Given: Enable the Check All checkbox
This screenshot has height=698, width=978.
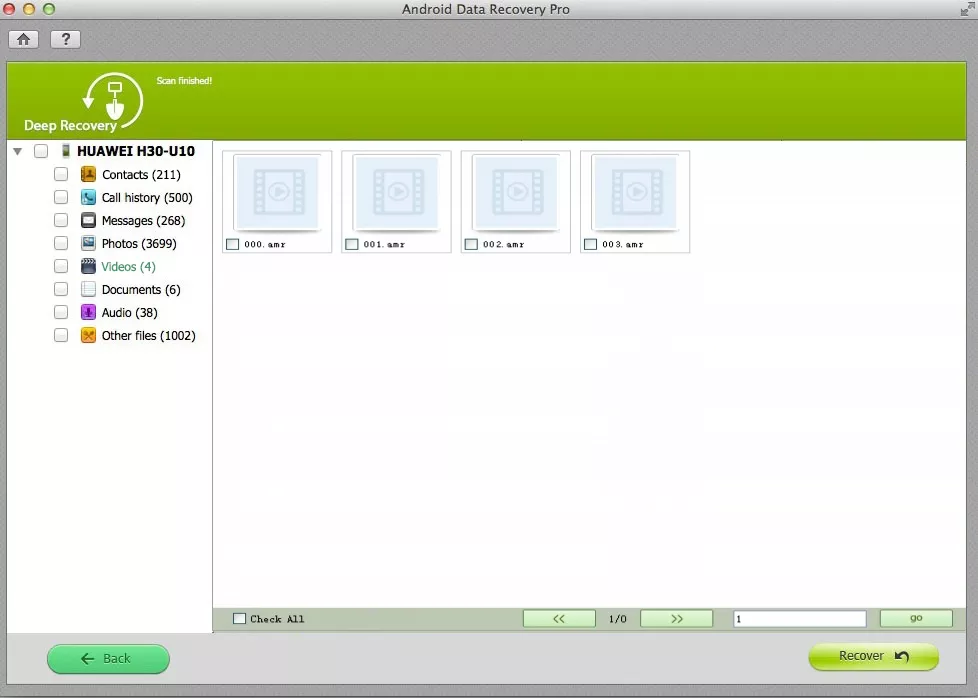Looking at the screenshot, I should click(240, 619).
